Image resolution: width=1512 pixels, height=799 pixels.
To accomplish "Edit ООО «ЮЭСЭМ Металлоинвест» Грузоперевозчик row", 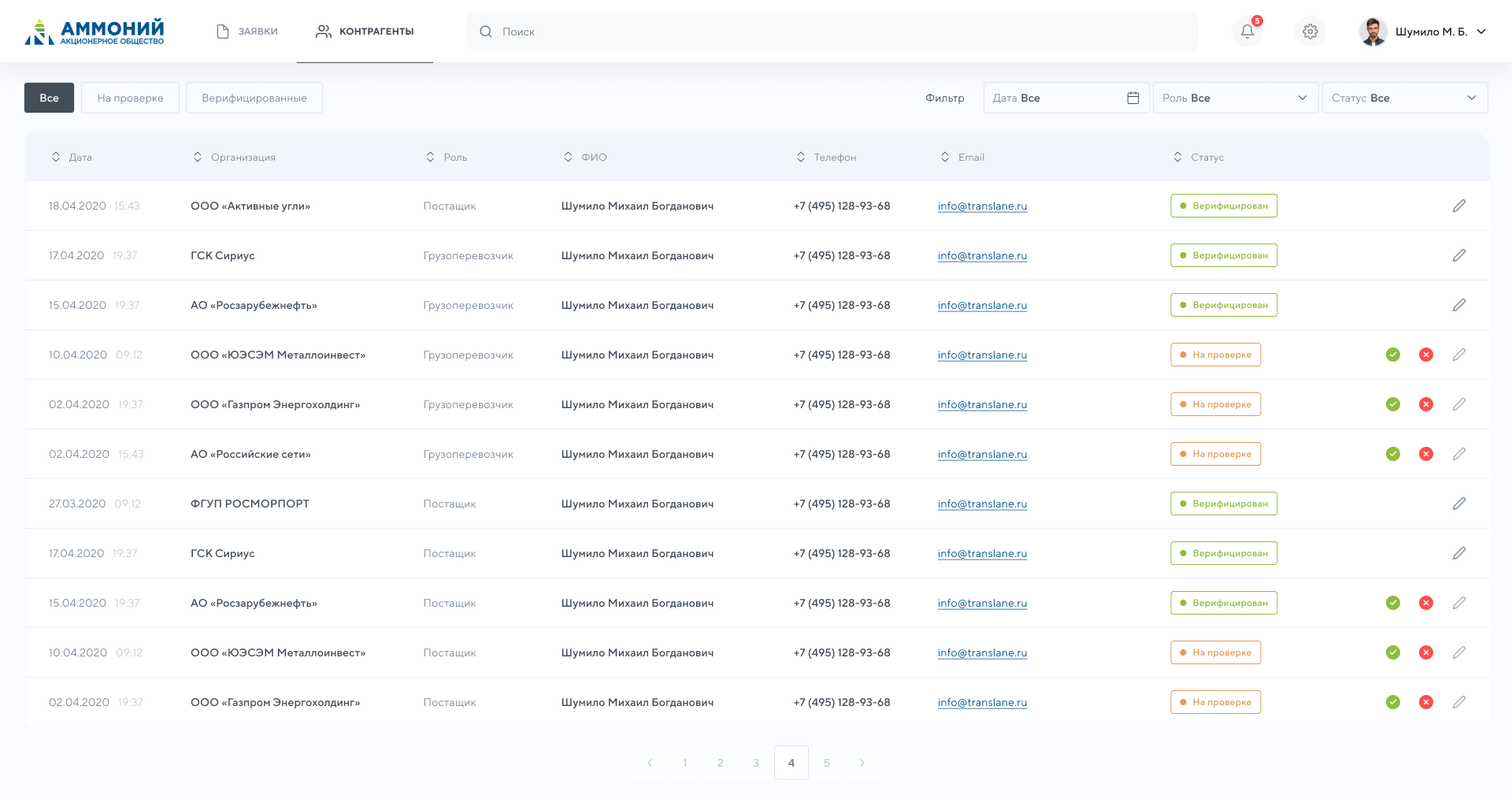I will (1459, 355).
